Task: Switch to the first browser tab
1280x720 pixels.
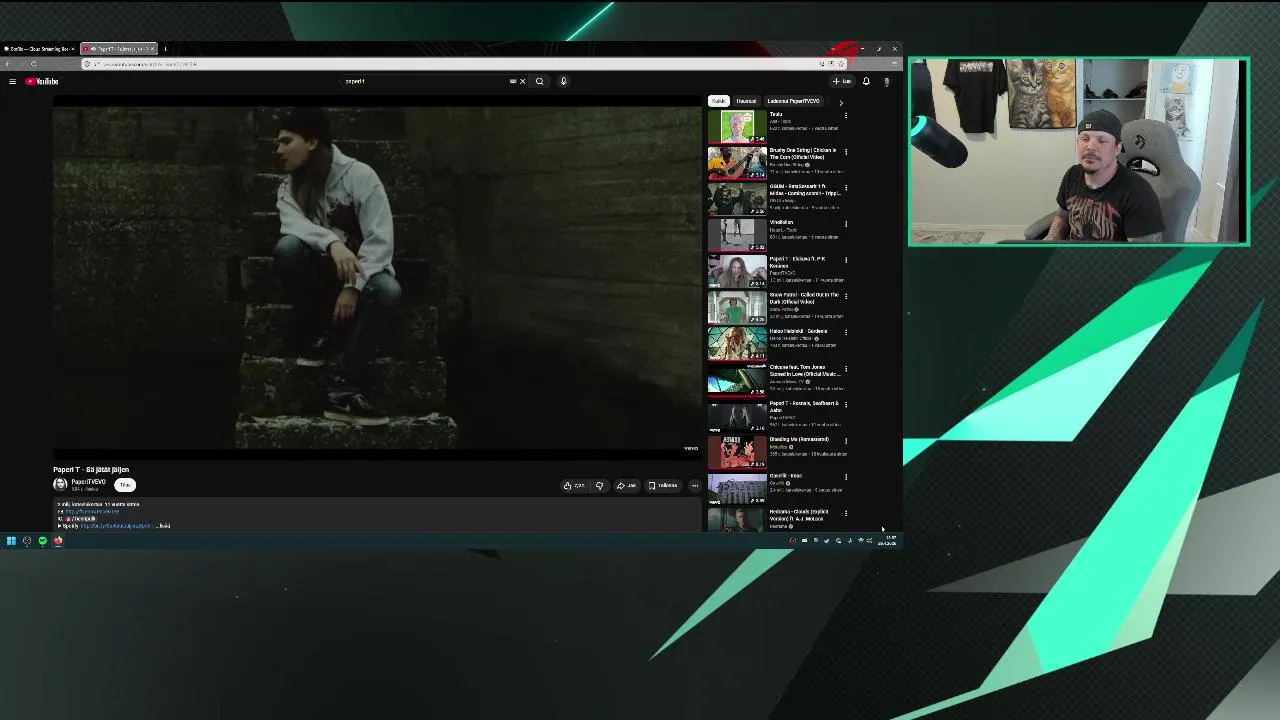Action: click(x=40, y=48)
